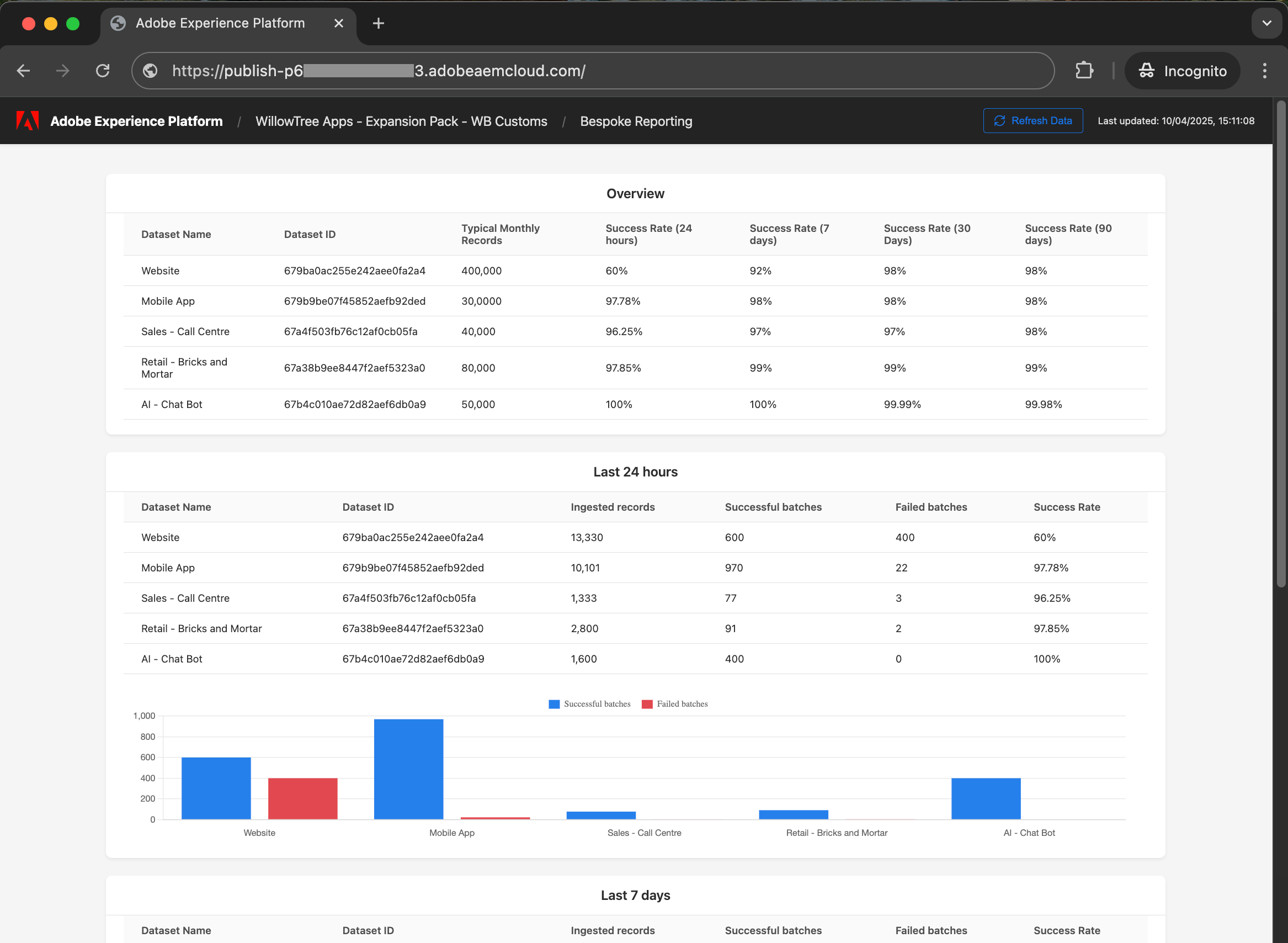Click Mobile App failed batches value 22

pyautogui.click(x=901, y=568)
